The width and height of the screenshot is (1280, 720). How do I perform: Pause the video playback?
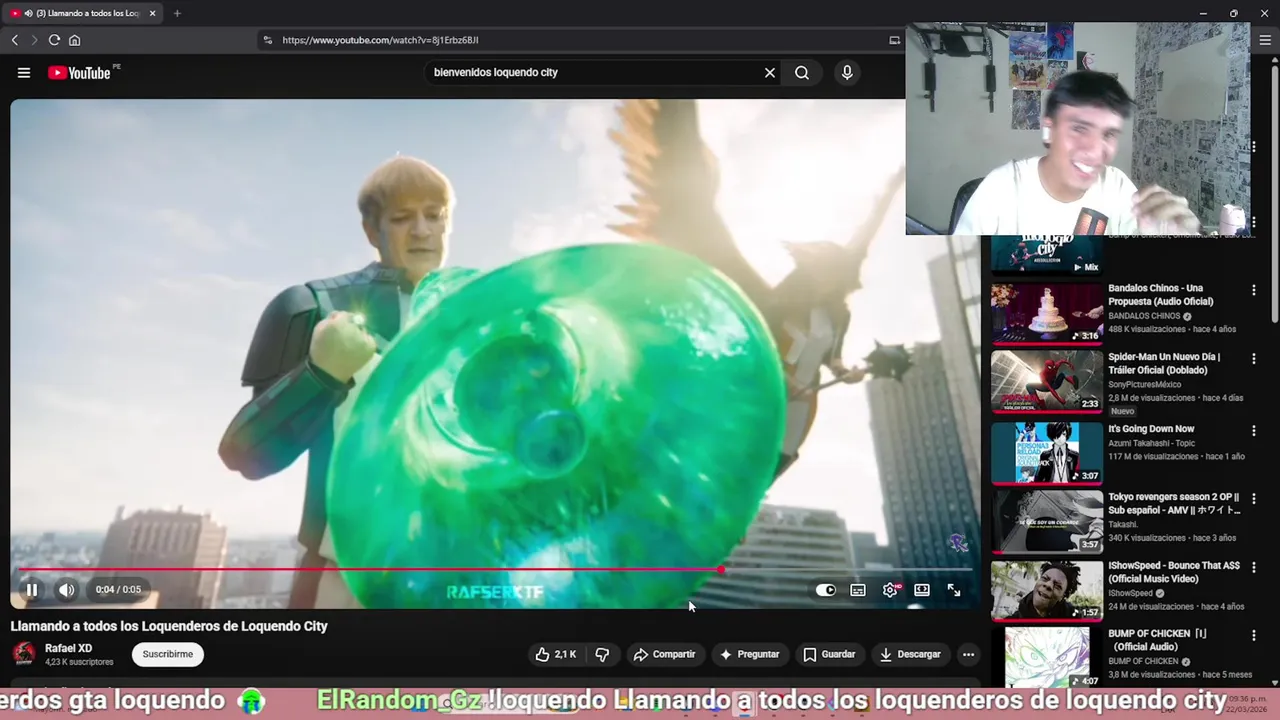click(x=31, y=590)
